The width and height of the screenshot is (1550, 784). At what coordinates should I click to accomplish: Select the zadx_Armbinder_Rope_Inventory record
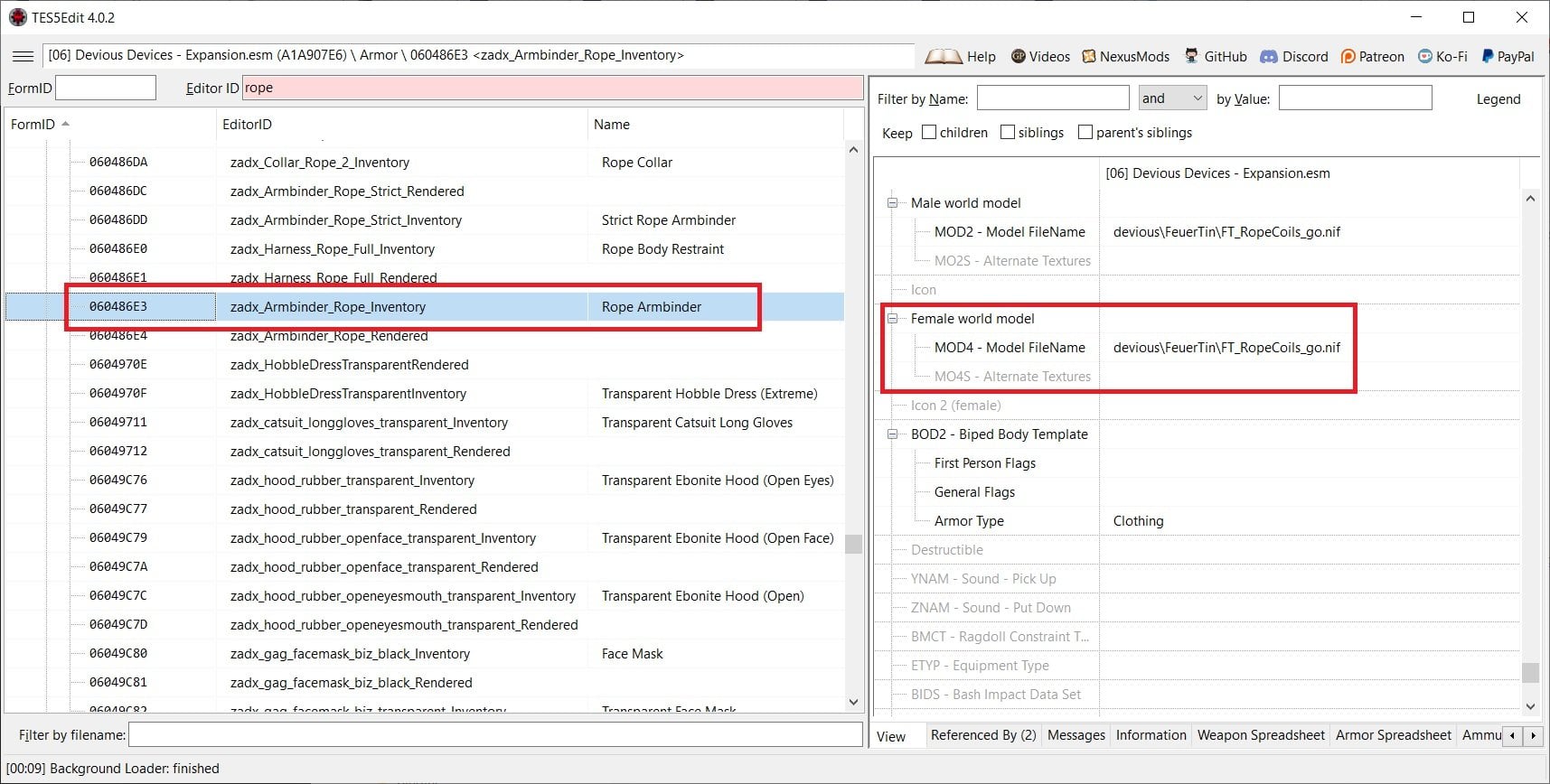tap(425, 307)
